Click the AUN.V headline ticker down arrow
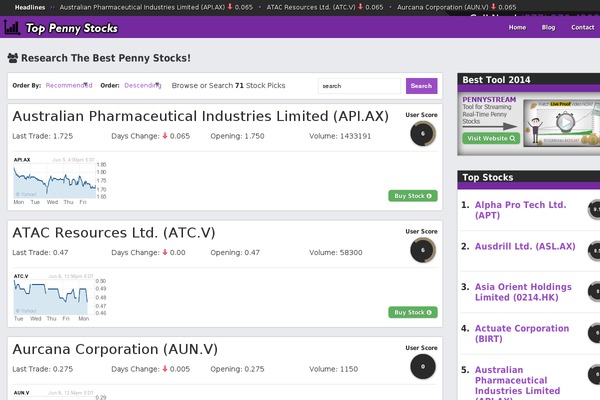 click(493, 7)
